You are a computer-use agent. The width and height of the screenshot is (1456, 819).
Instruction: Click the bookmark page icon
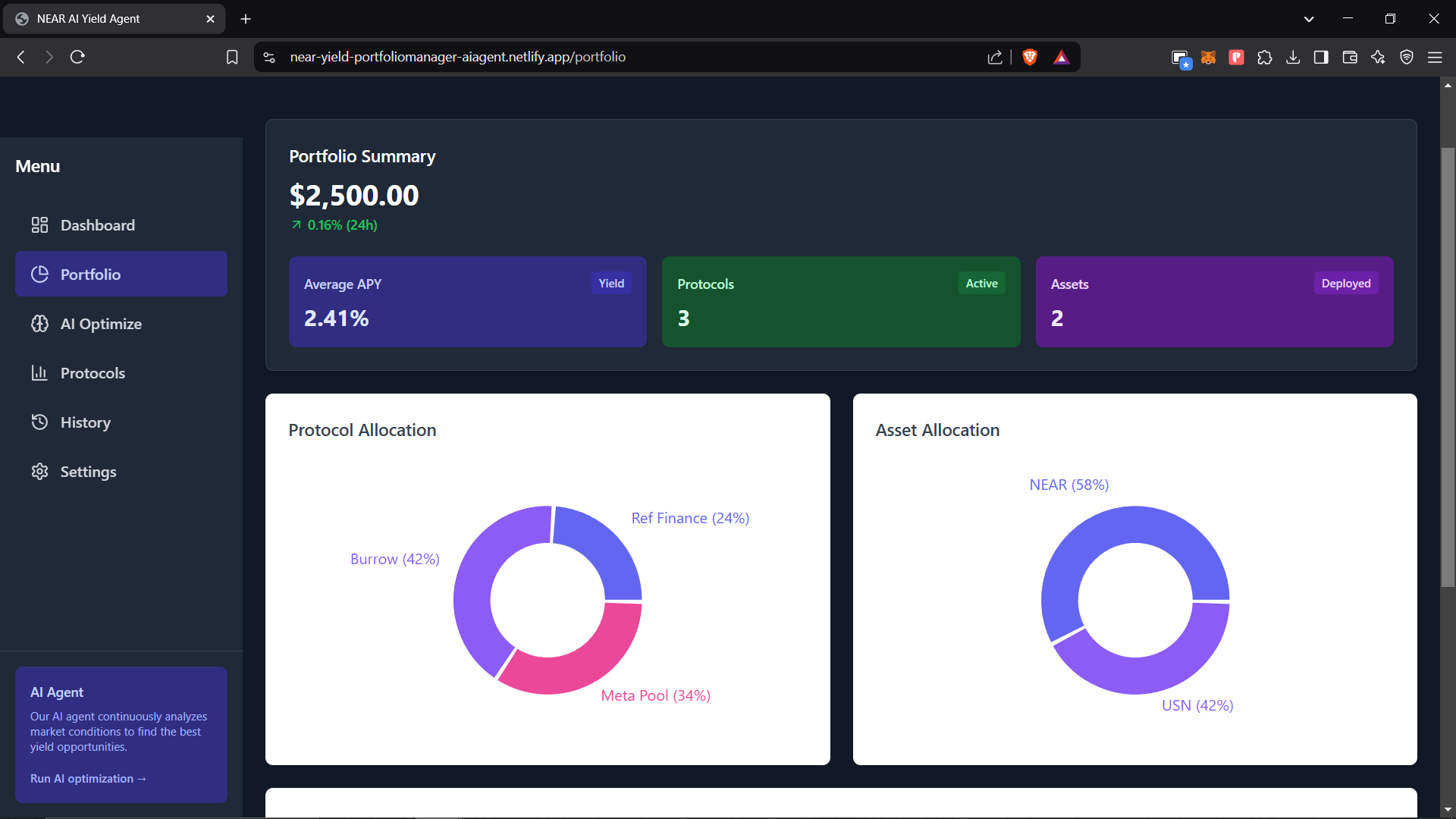[232, 57]
